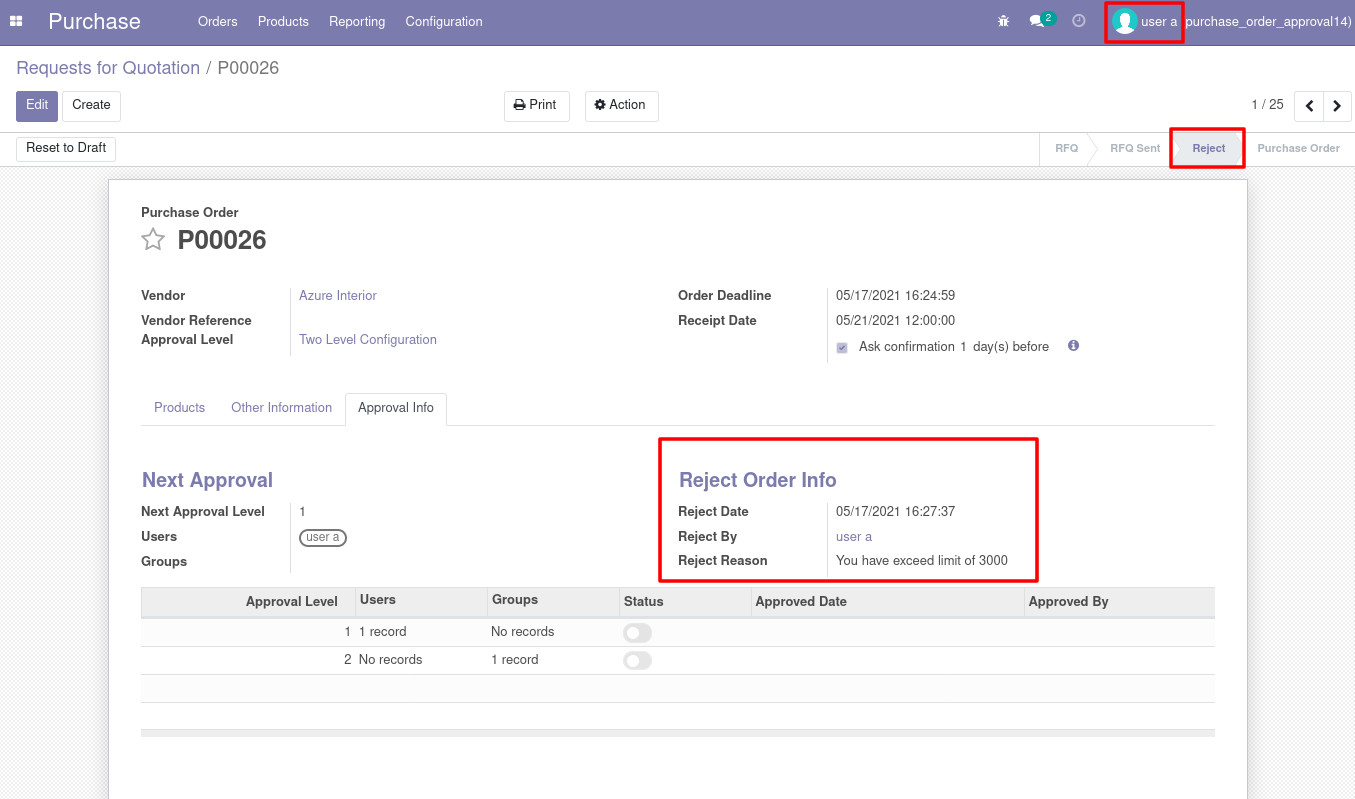Click the P00026 order number heading
Image resolution: width=1355 pixels, height=799 pixels.
pos(222,240)
